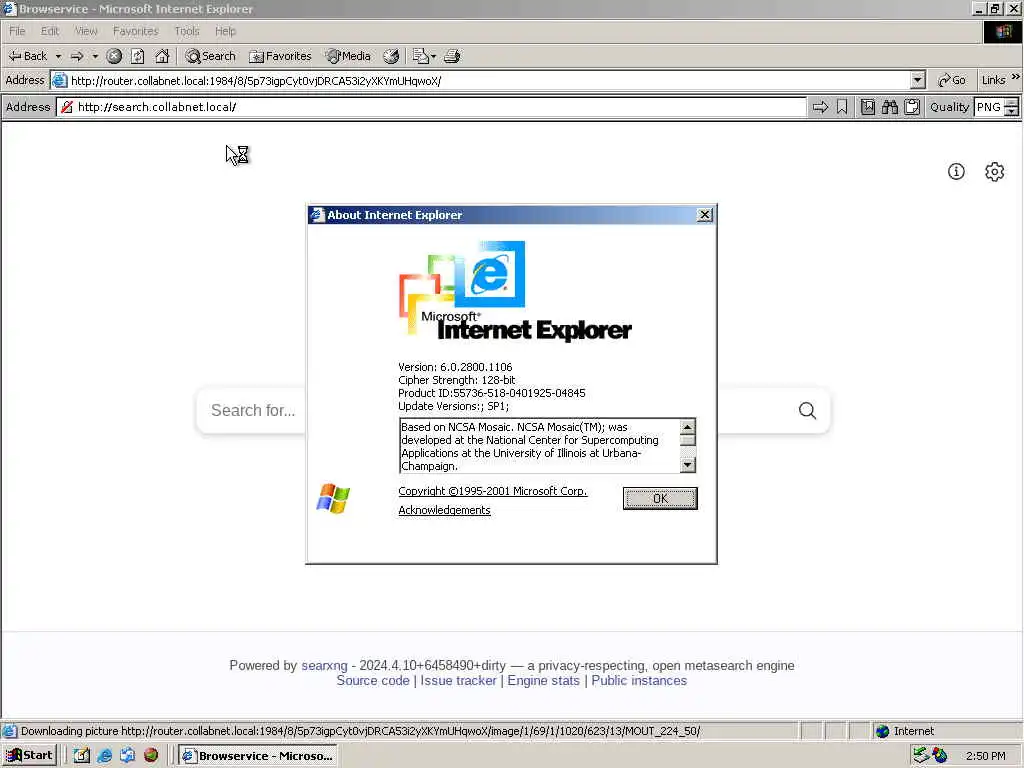Click the Mail toolbar icon
Viewport: 1024px width, 768px height.
tap(420, 56)
